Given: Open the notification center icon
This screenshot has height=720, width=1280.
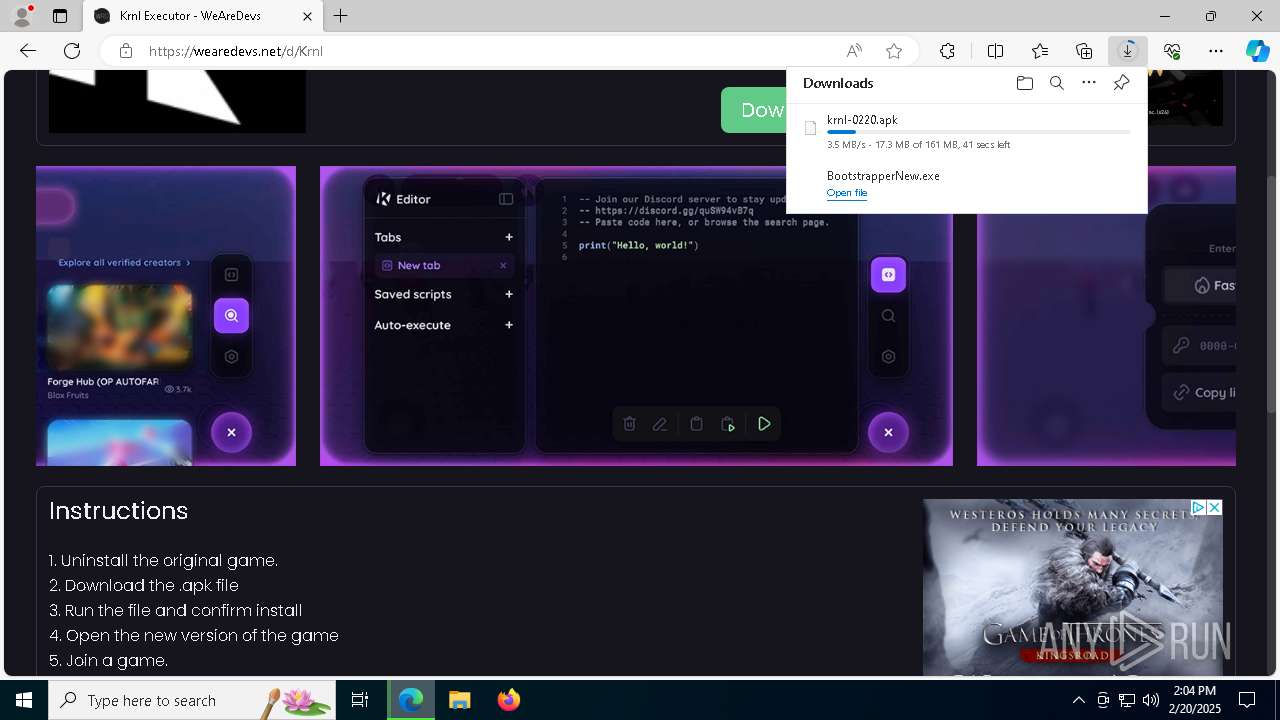Looking at the screenshot, I should (1247, 700).
